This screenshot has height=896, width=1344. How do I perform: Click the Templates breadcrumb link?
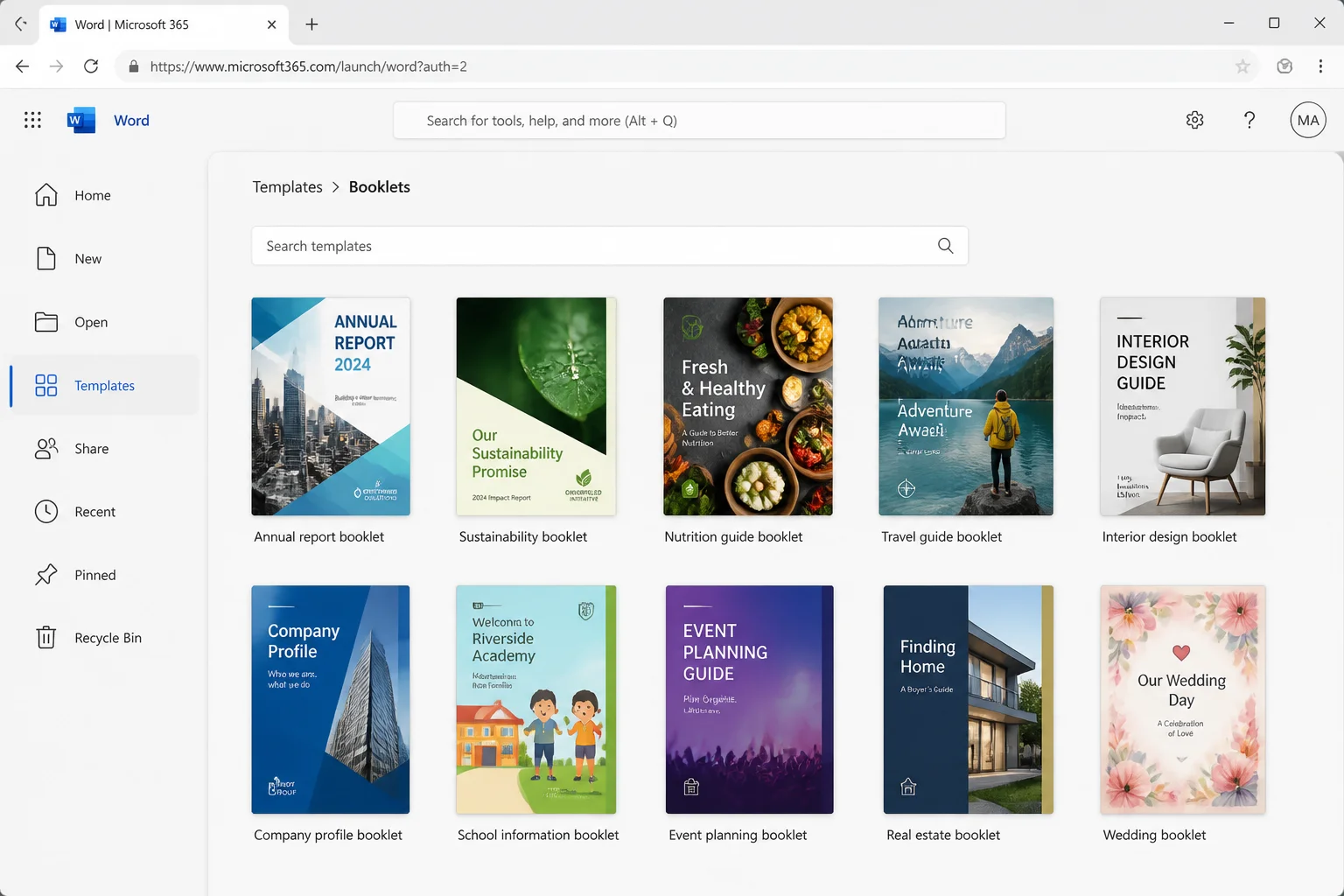tap(287, 187)
